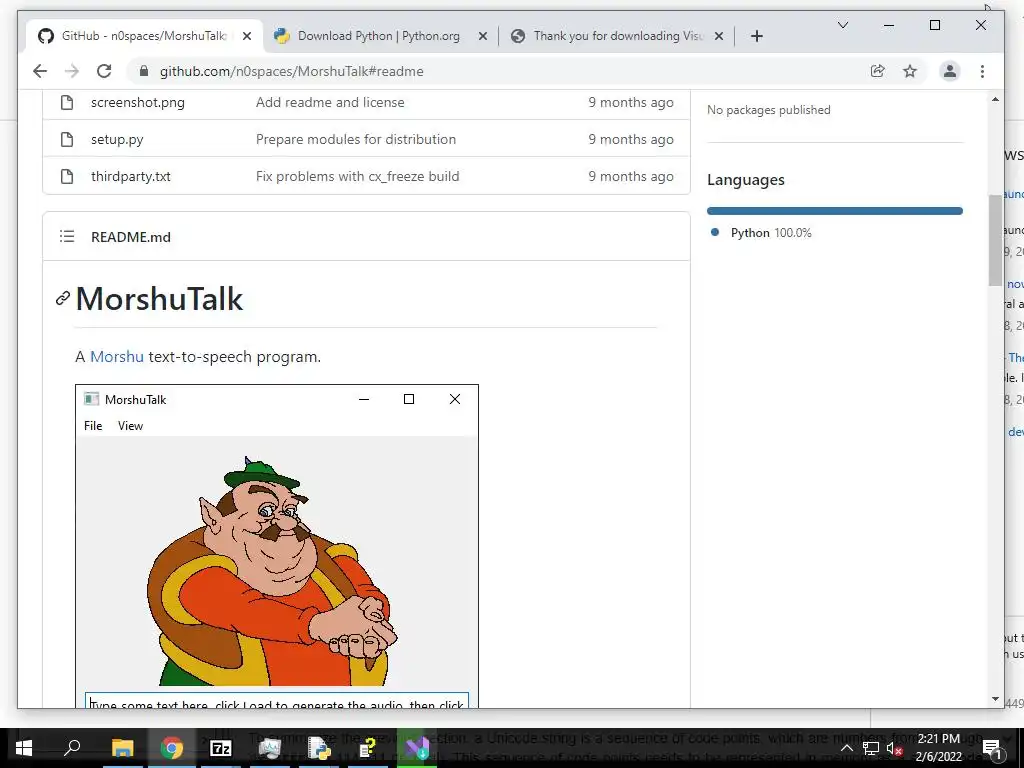Close the Download Python tab

coord(483,36)
